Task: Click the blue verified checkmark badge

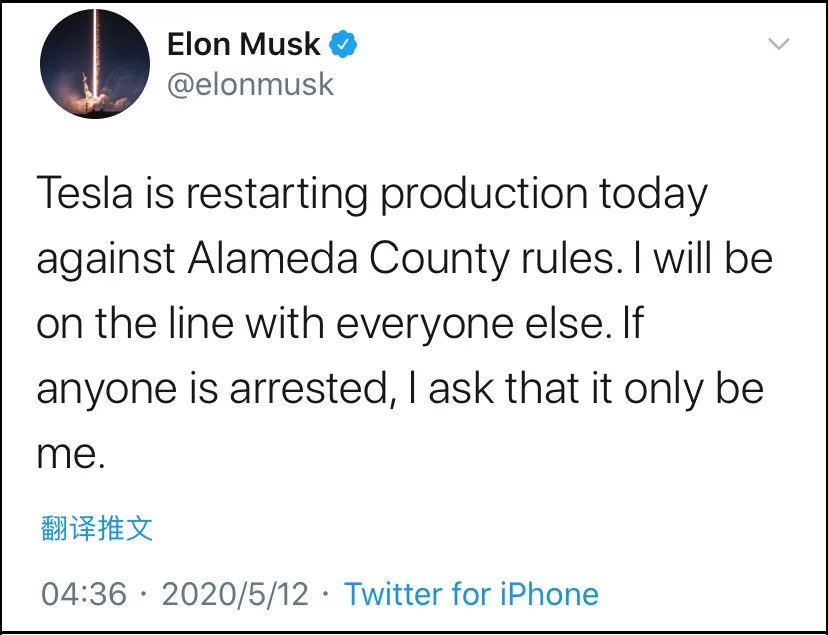Action: 345,44
